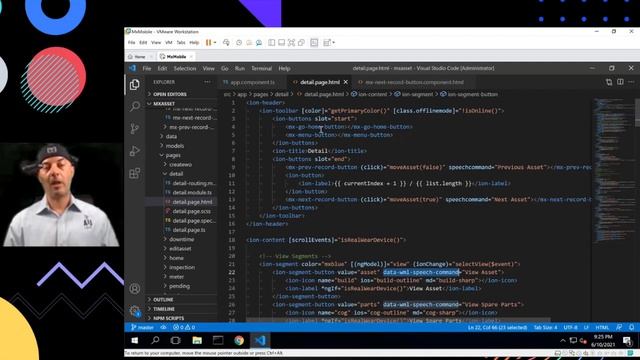The image size is (640, 360).
Task: Open Source Control view in activity bar
Action: pyautogui.click(x=134, y=129)
